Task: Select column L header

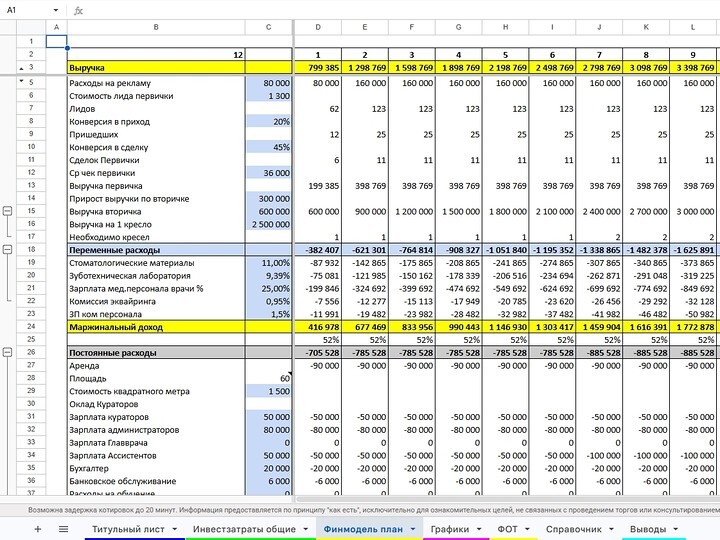Action: point(692,27)
